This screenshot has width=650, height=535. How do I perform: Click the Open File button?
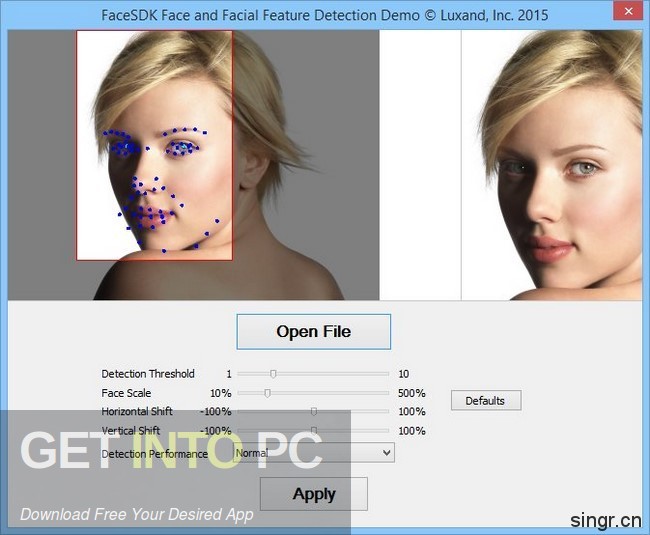[313, 332]
